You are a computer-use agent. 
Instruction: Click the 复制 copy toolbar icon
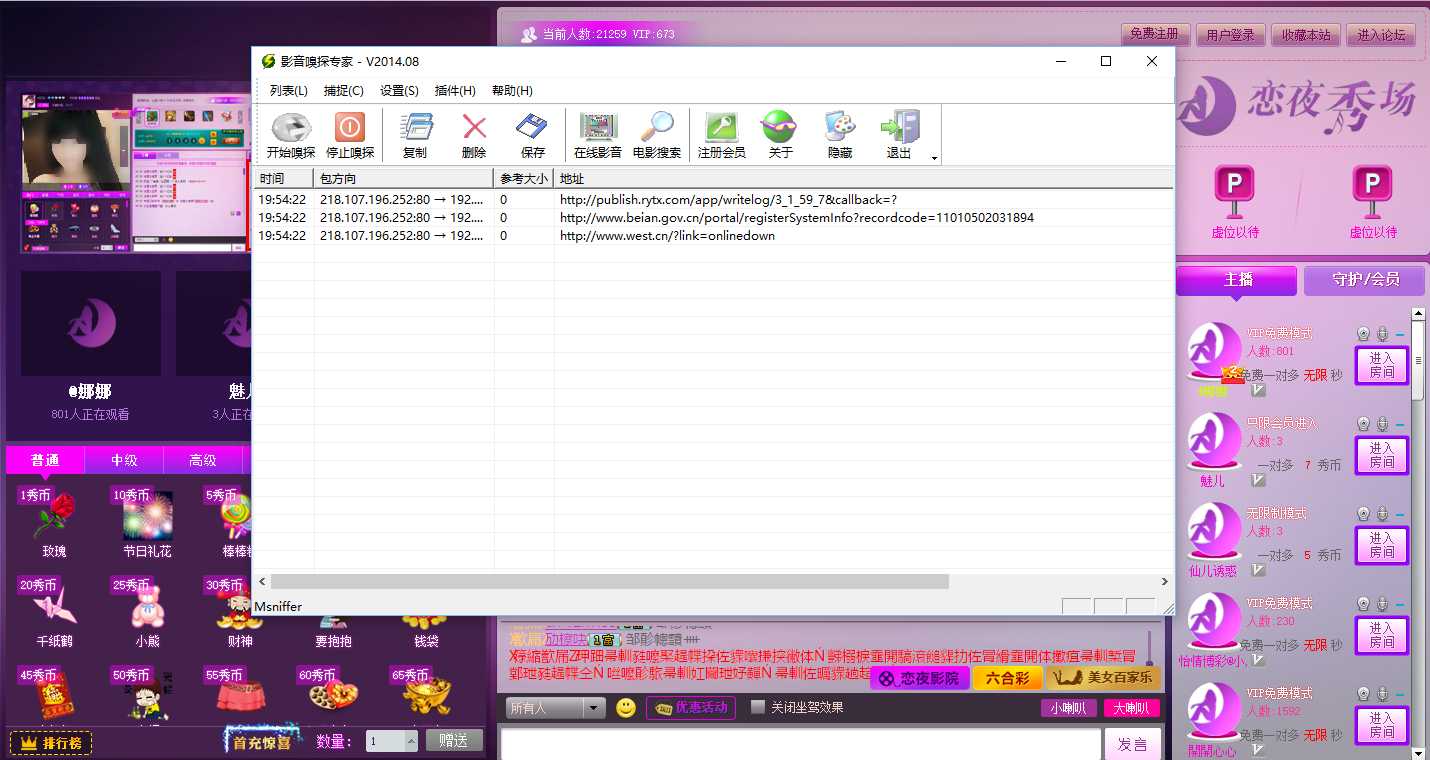tap(415, 135)
